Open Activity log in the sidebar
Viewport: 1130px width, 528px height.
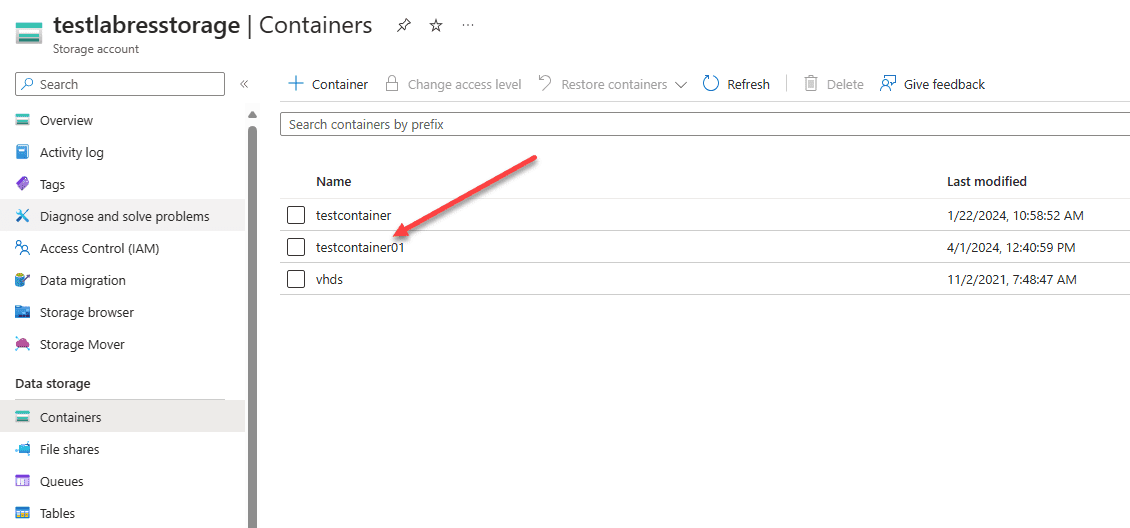[x=71, y=153]
